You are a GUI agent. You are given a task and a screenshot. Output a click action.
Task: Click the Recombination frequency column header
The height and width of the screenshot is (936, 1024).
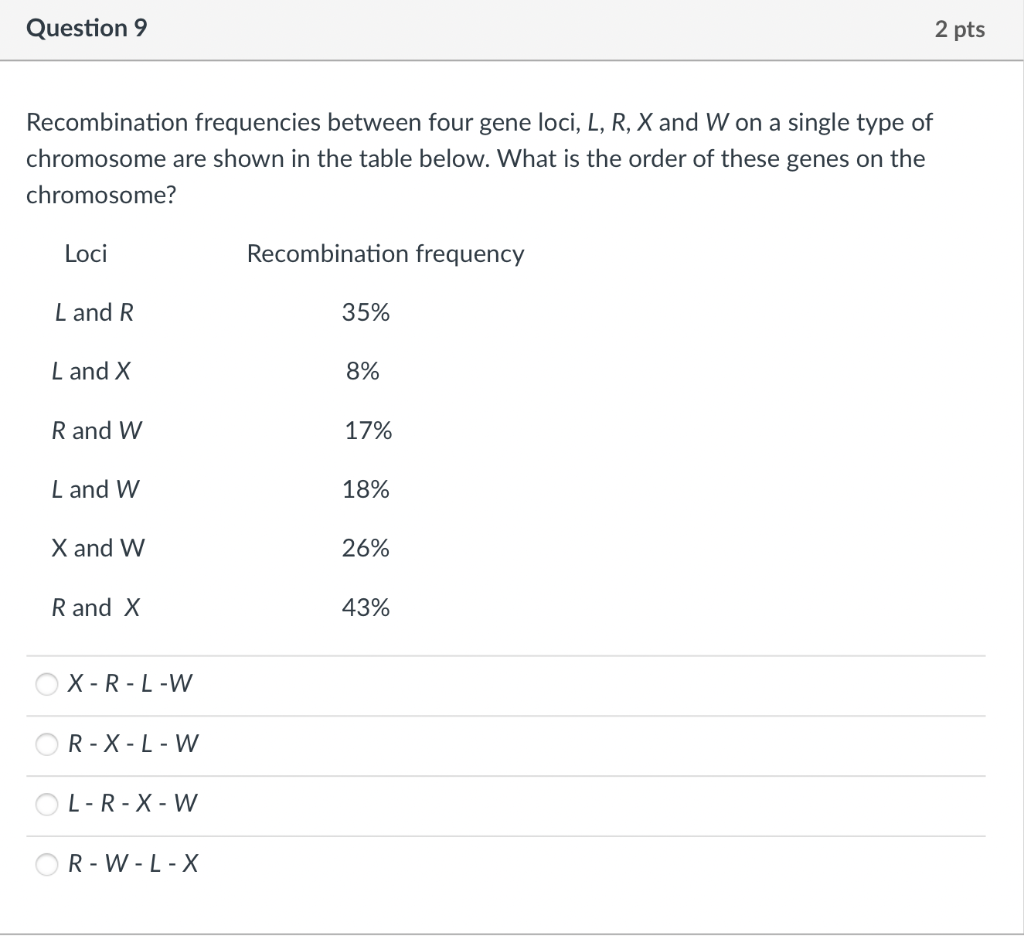point(385,253)
